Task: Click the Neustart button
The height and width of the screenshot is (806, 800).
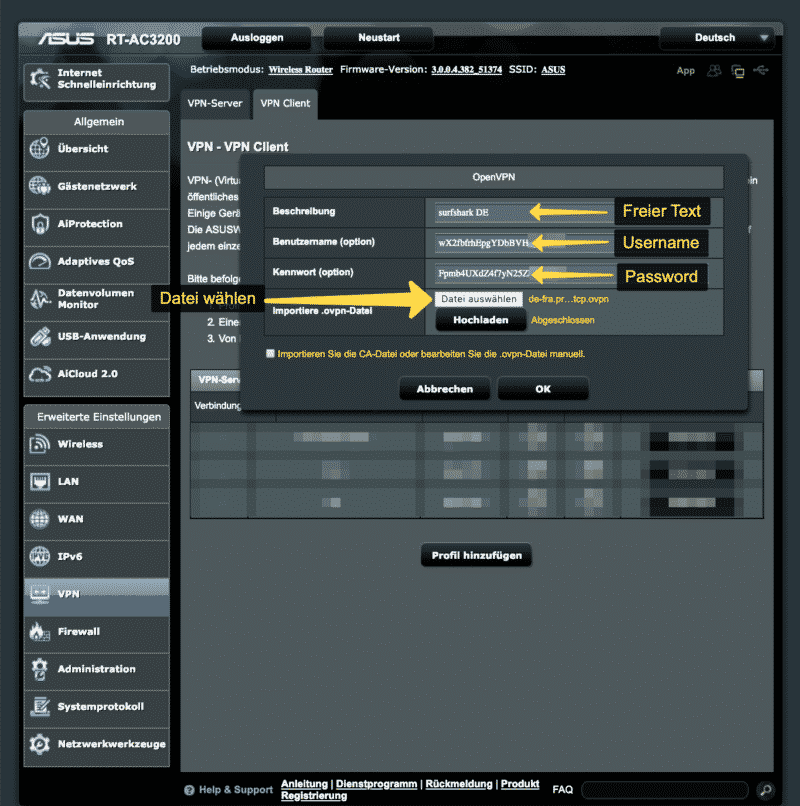Action: [x=379, y=38]
